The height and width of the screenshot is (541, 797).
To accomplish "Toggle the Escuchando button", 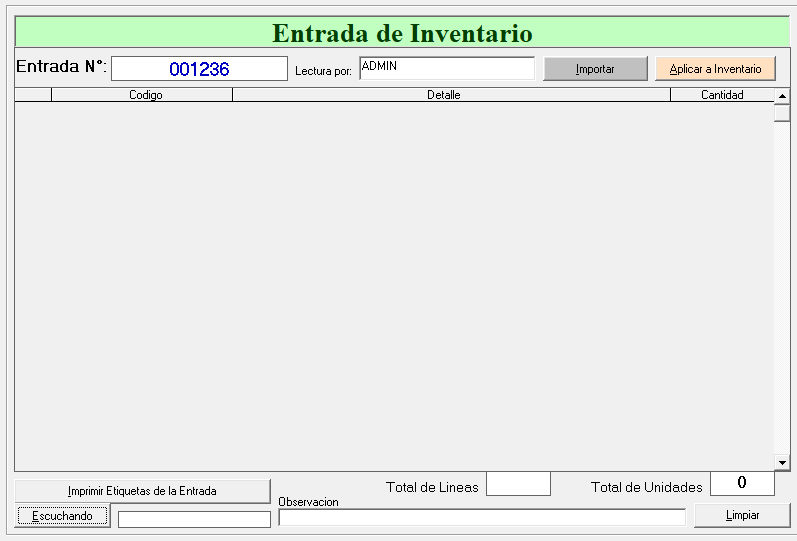I will point(63,516).
